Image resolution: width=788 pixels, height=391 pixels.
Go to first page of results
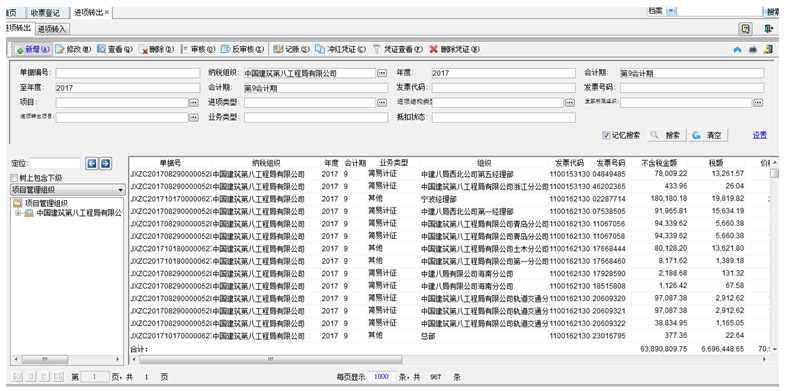[17, 376]
